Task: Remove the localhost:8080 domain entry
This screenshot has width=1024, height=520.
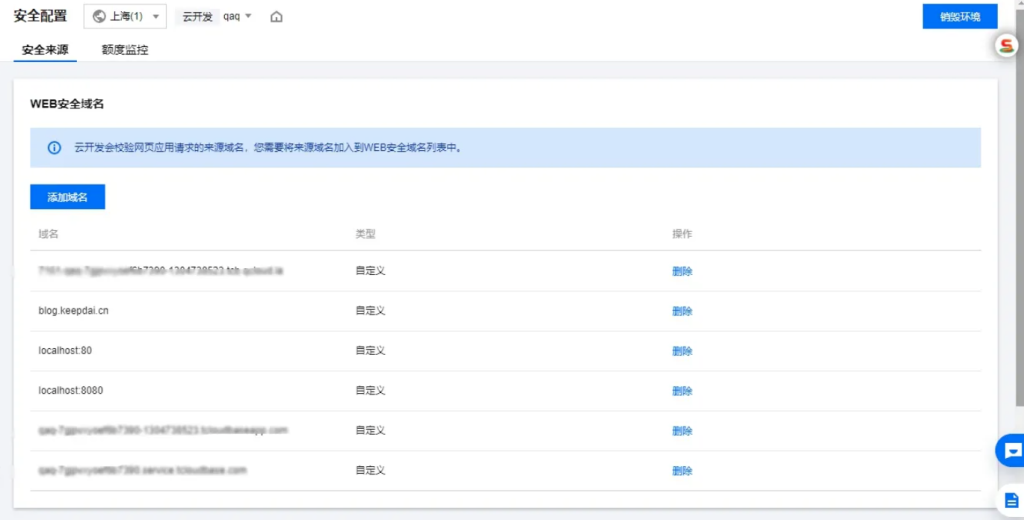Action: tap(682, 391)
